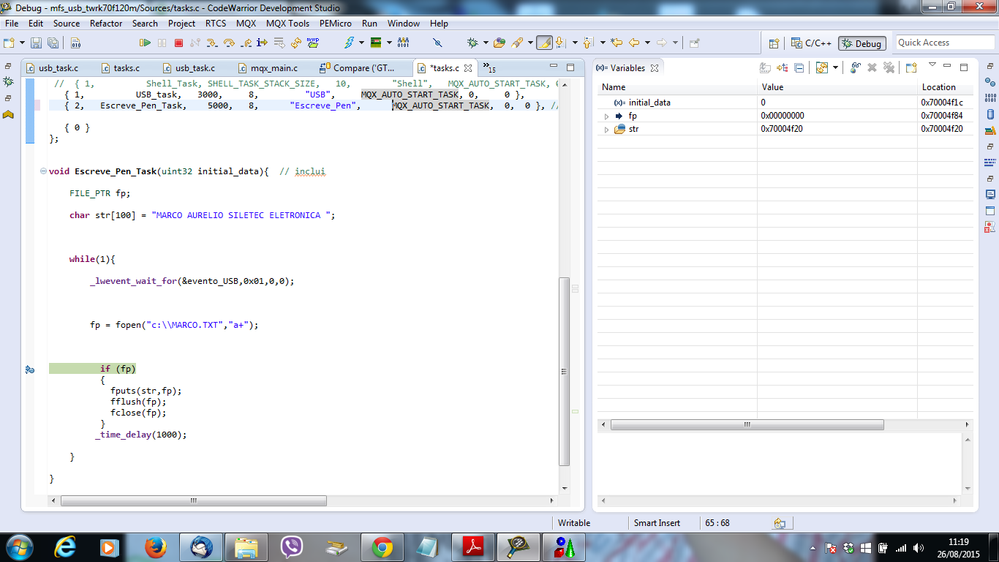Select the Debug perspective button

pos(862,43)
